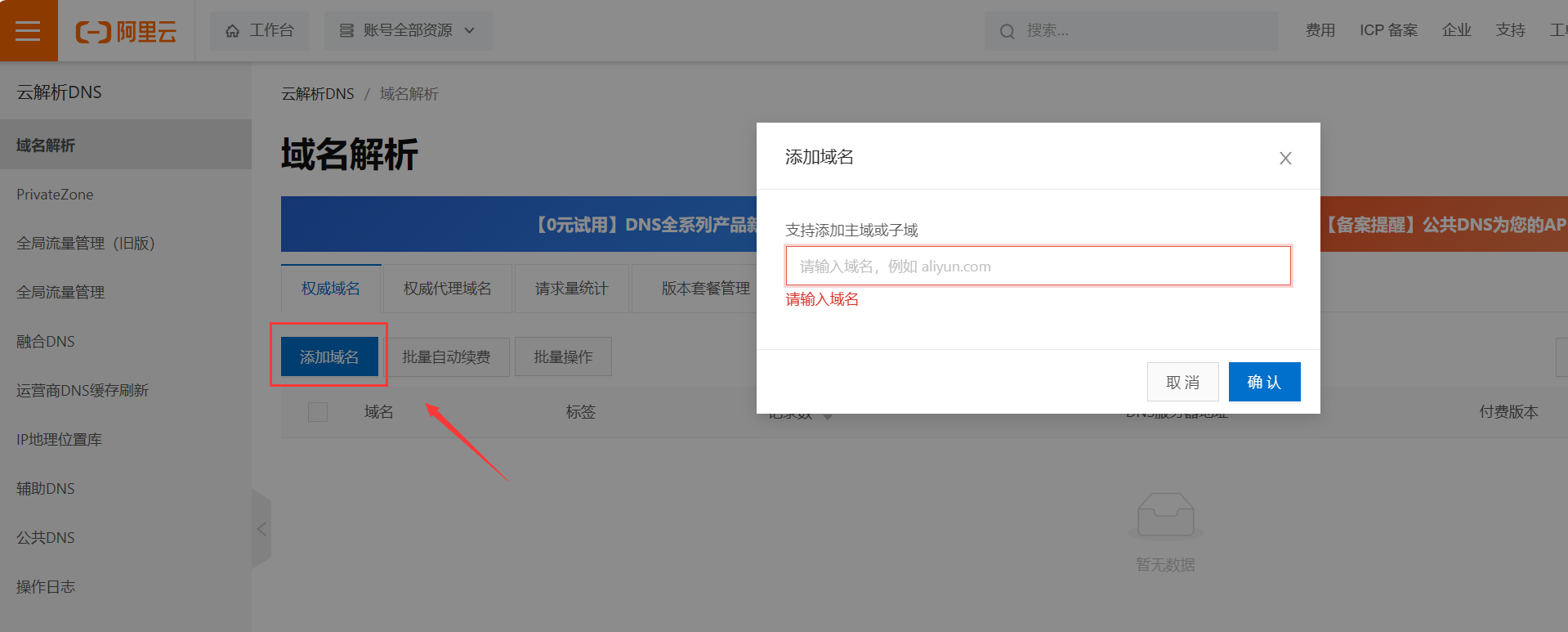Screen dimensions: 1568x632
Task: Open the 版本套餐管理 tab
Action: coord(705,289)
